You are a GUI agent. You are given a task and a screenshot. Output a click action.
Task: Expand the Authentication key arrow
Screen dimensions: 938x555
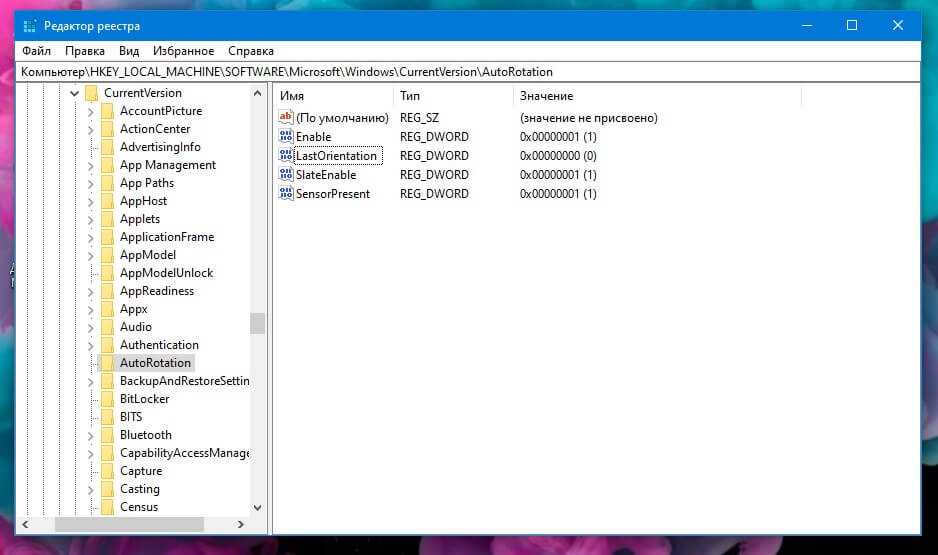pyautogui.click(x=90, y=345)
